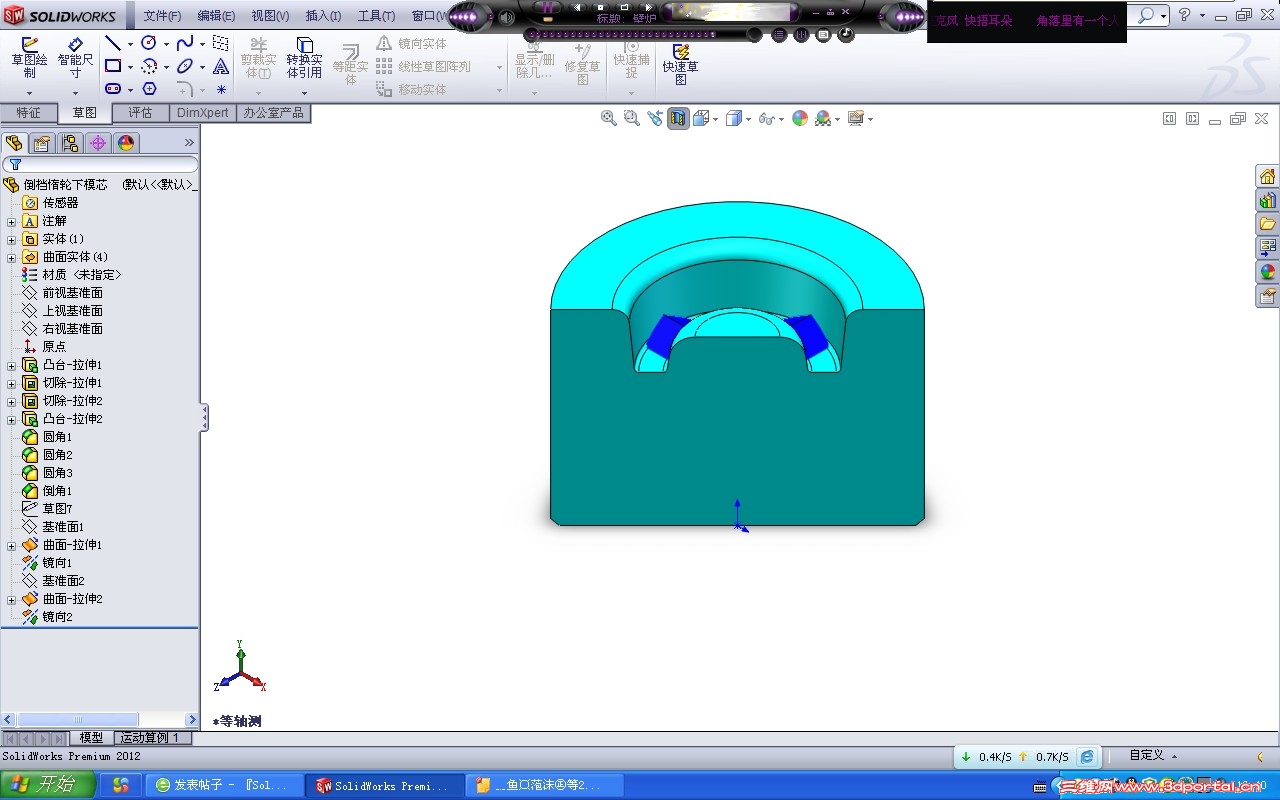Open the File Explorer pane
The height and width of the screenshot is (800, 1280).
point(1267,223)
